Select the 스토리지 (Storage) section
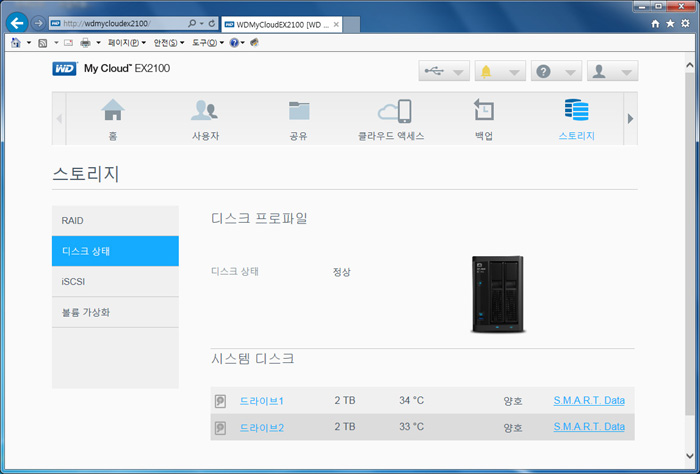 (x=576, y=119)
